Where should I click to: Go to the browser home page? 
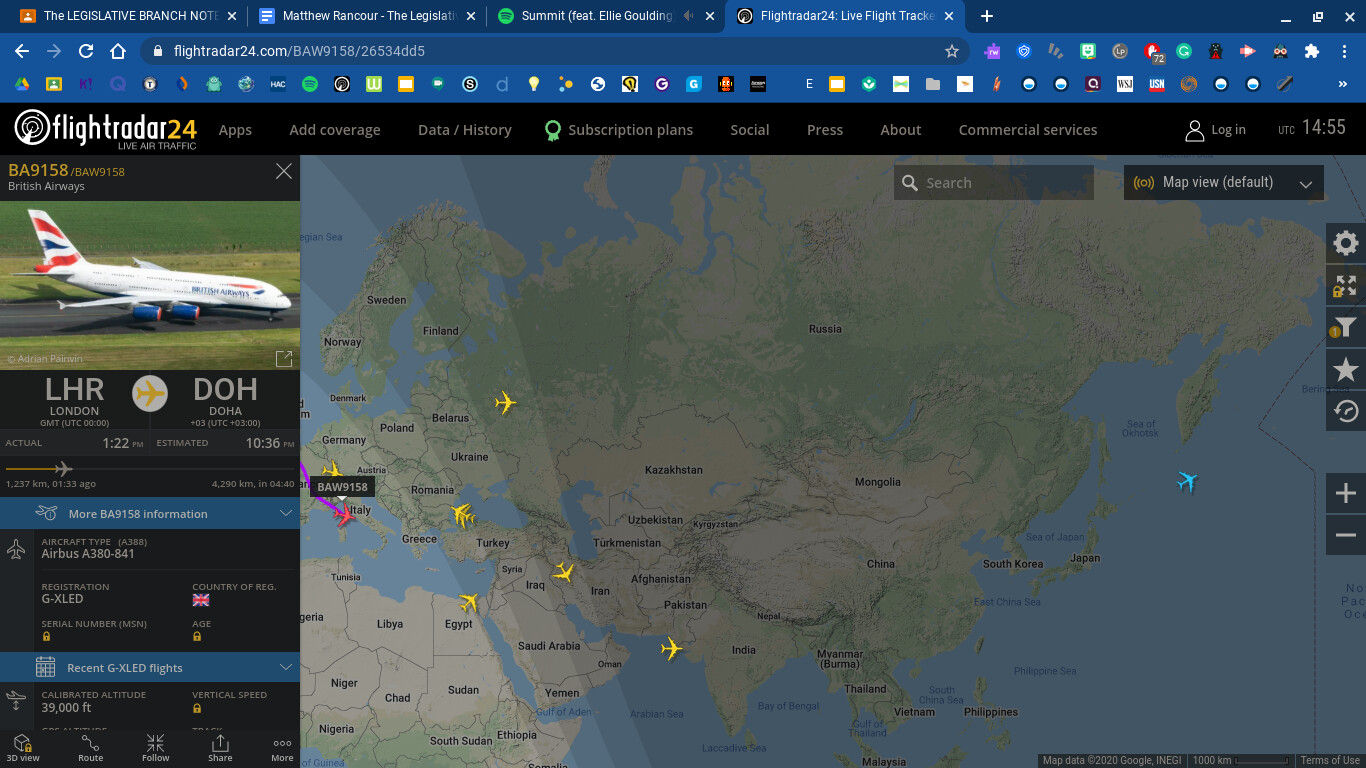[118, 51]
